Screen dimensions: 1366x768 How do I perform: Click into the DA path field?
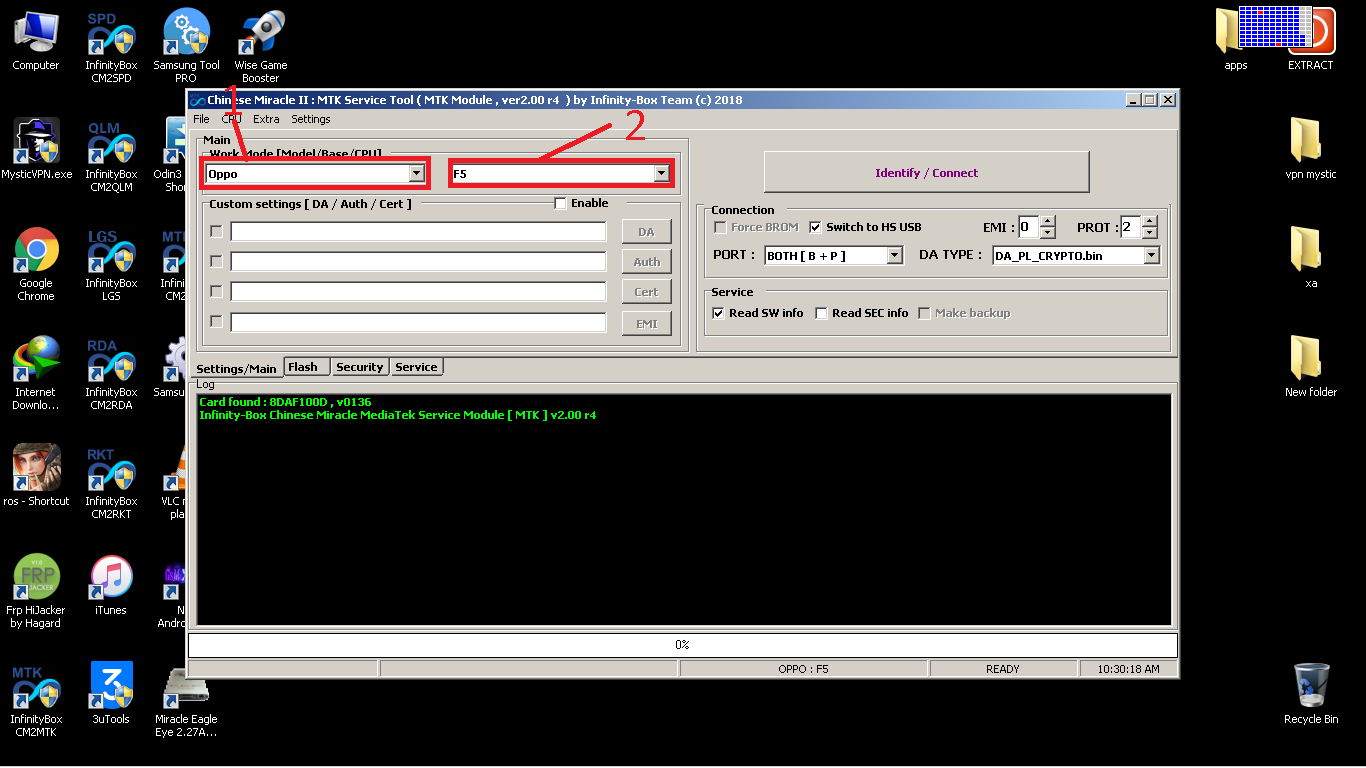[x=418, y=231]
